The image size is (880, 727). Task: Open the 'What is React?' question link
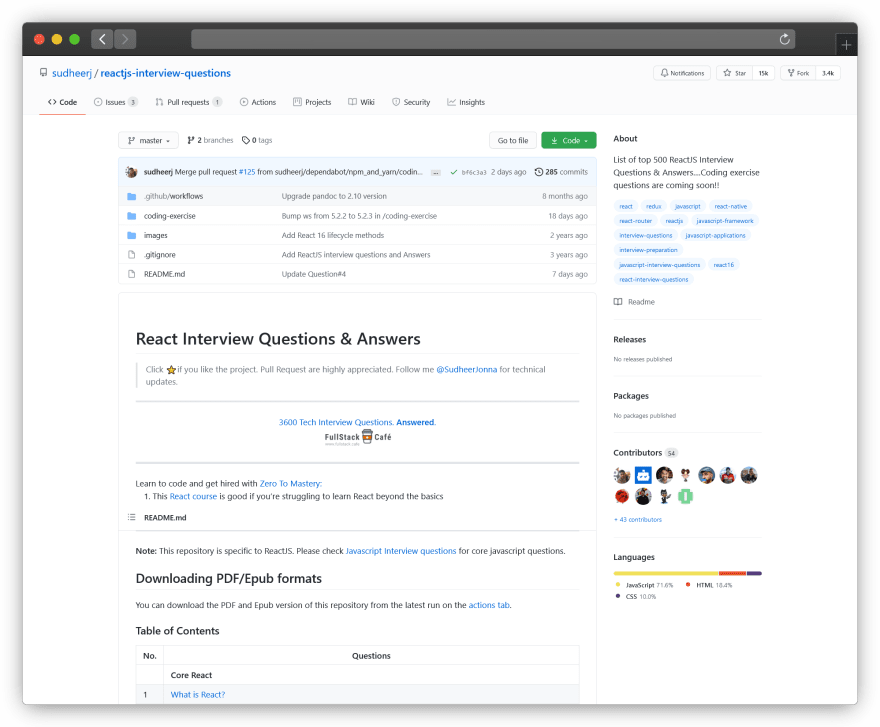pos(198,694)
